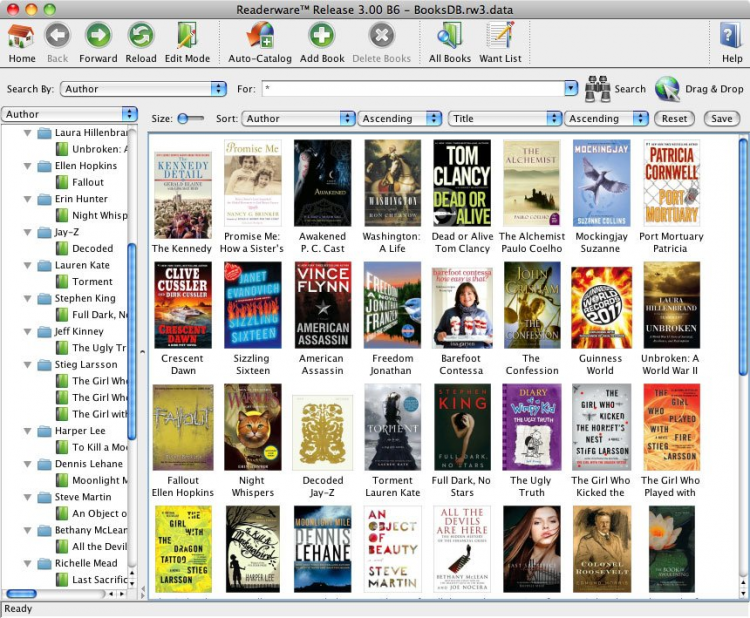The image size is (750, 618).
Task: Select 'An Object o' tree row
Action: (91, 514)
